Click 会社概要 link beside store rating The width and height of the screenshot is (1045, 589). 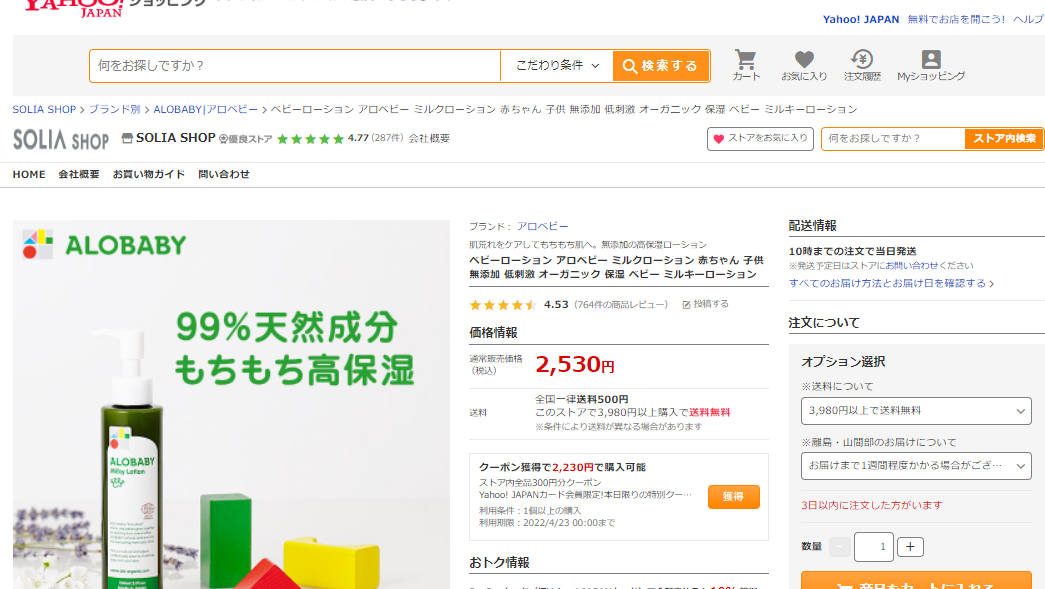(x=429, y=139)
